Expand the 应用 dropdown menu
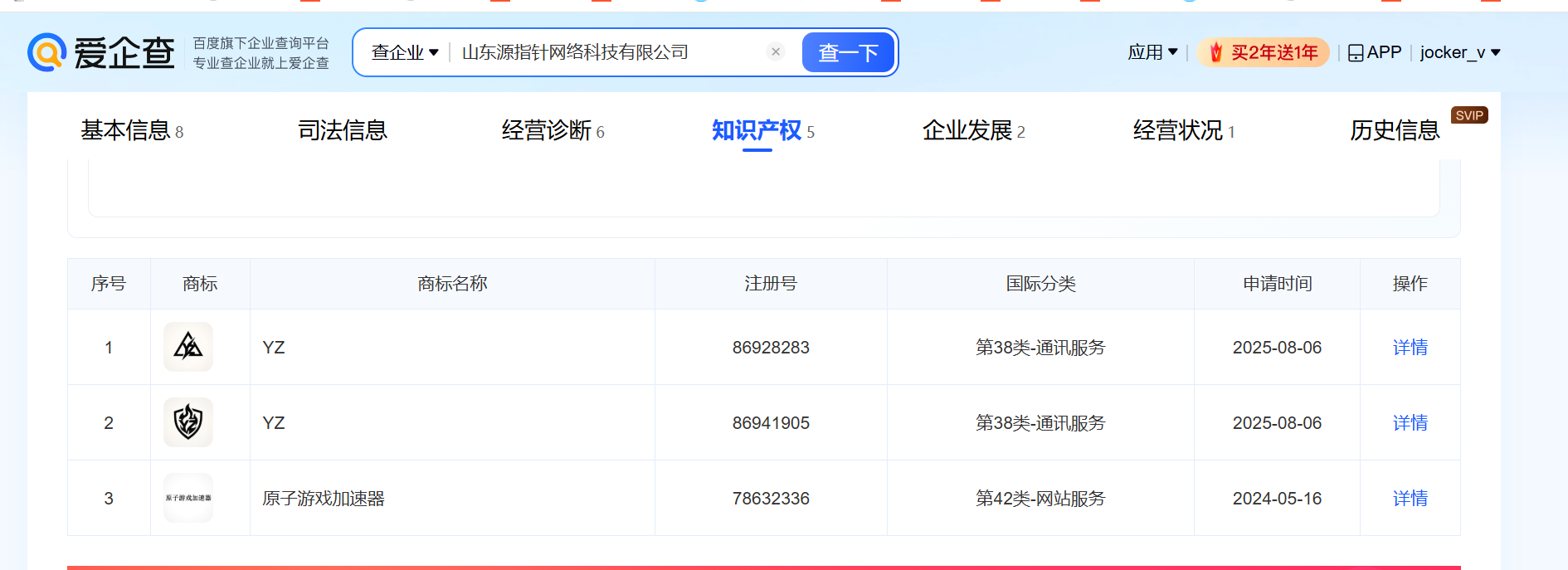This screenshot has width=1568, height=570. tap(1152, 52)
